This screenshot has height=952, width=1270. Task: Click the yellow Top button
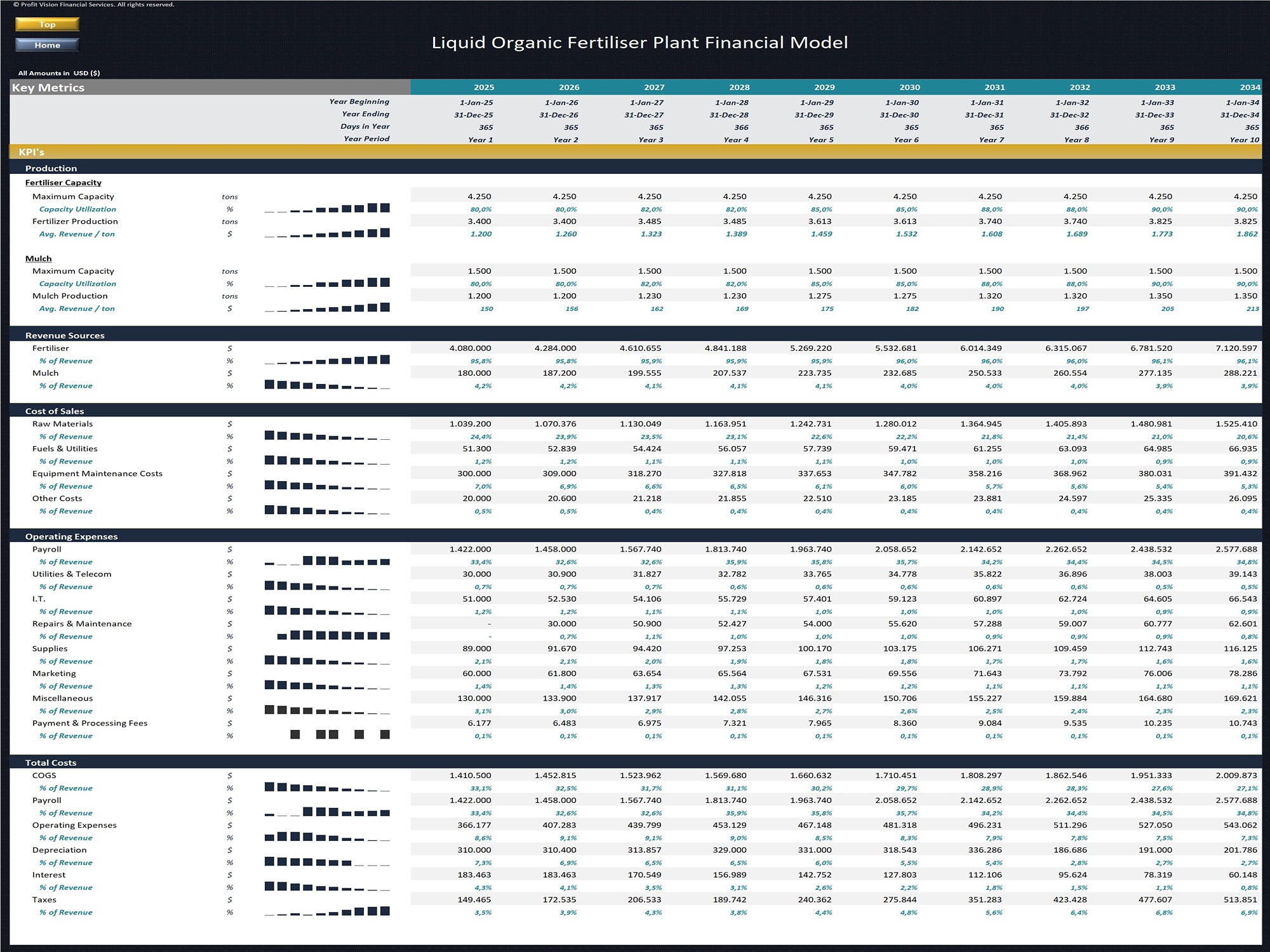(47, 24)
